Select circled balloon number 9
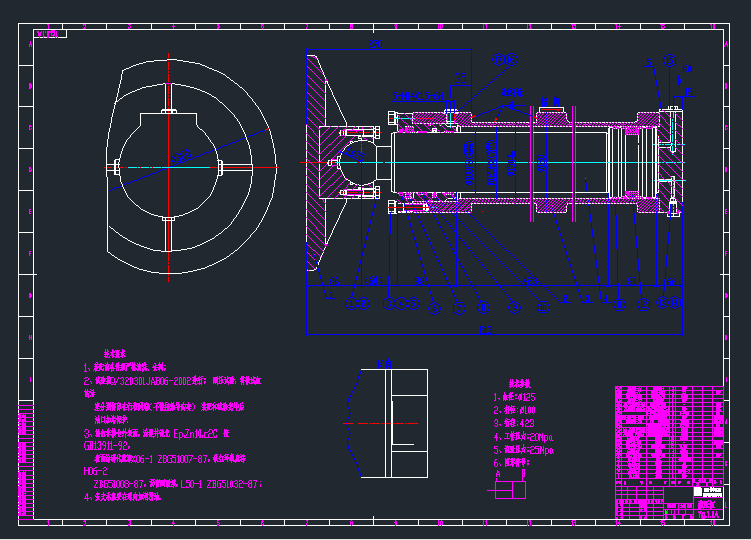The image size is (751, 540). click(x=514, y=308)
